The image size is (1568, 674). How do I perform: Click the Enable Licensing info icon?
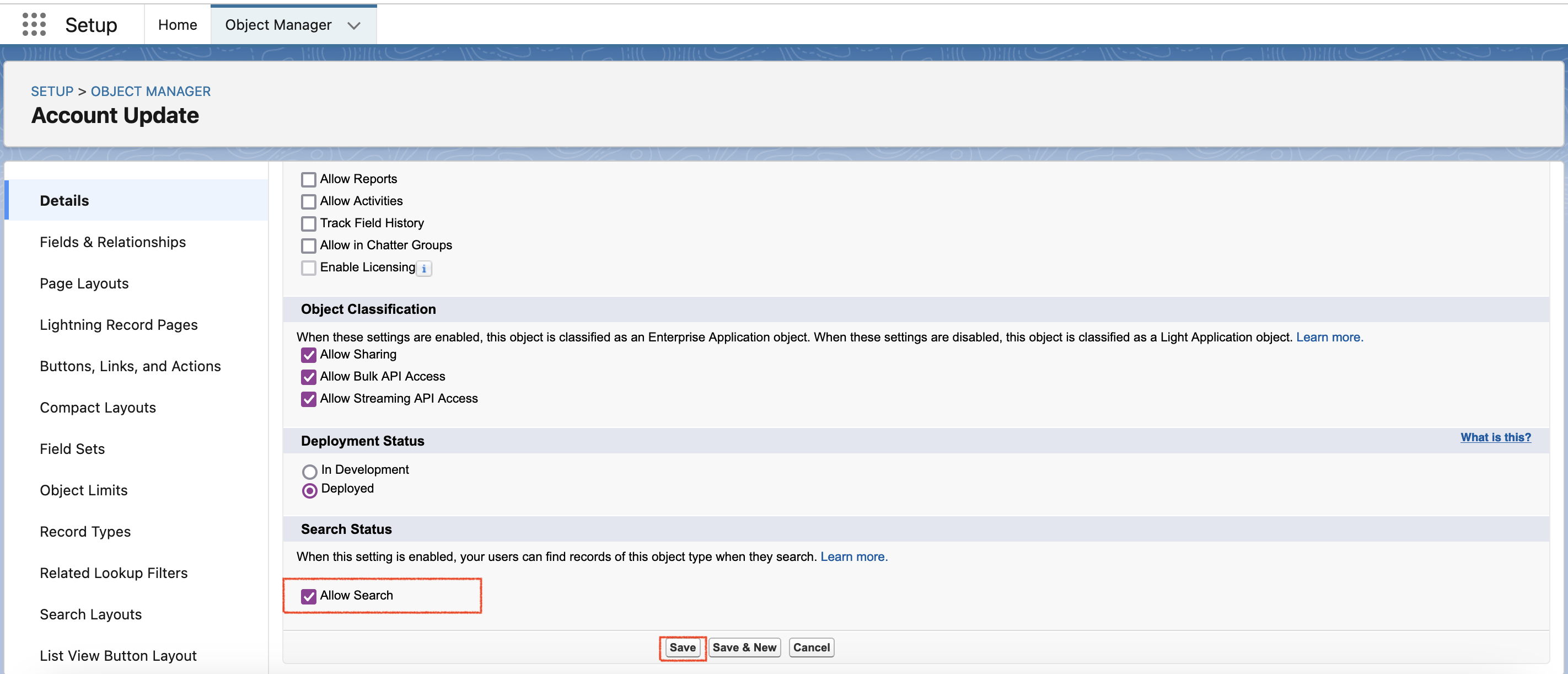tap(423, 269)
